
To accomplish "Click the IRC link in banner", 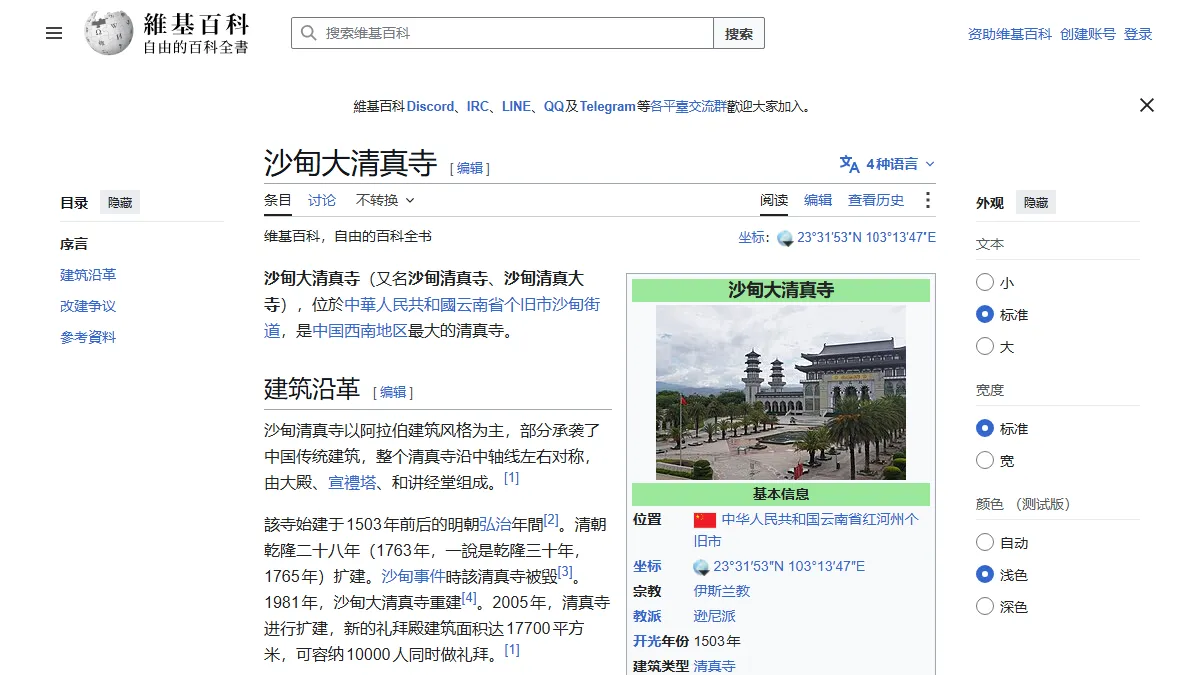I will click(x=478, y=106).
